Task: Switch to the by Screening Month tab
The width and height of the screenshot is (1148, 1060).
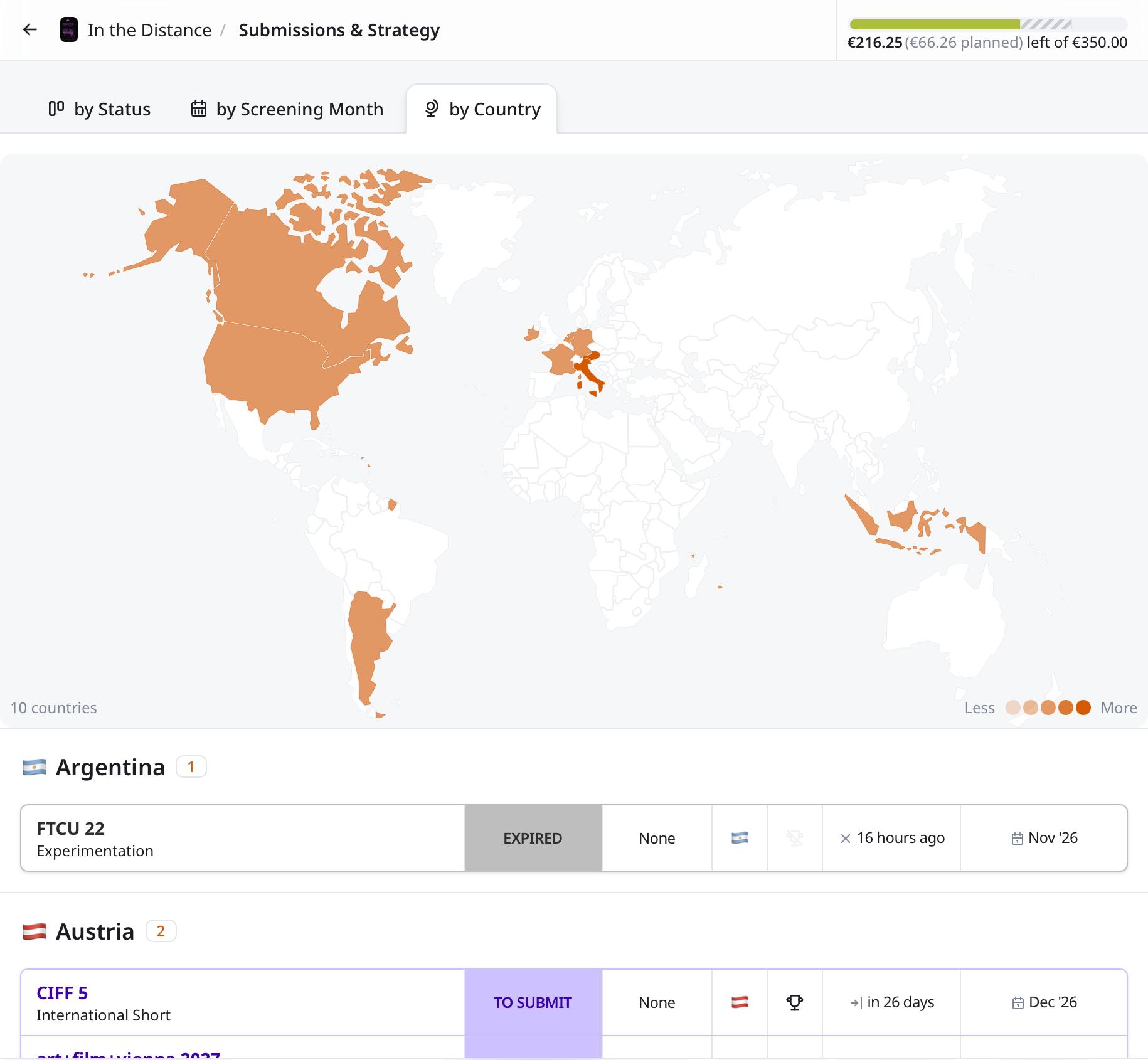Action: pyautogui.click(x=287, y=109)
